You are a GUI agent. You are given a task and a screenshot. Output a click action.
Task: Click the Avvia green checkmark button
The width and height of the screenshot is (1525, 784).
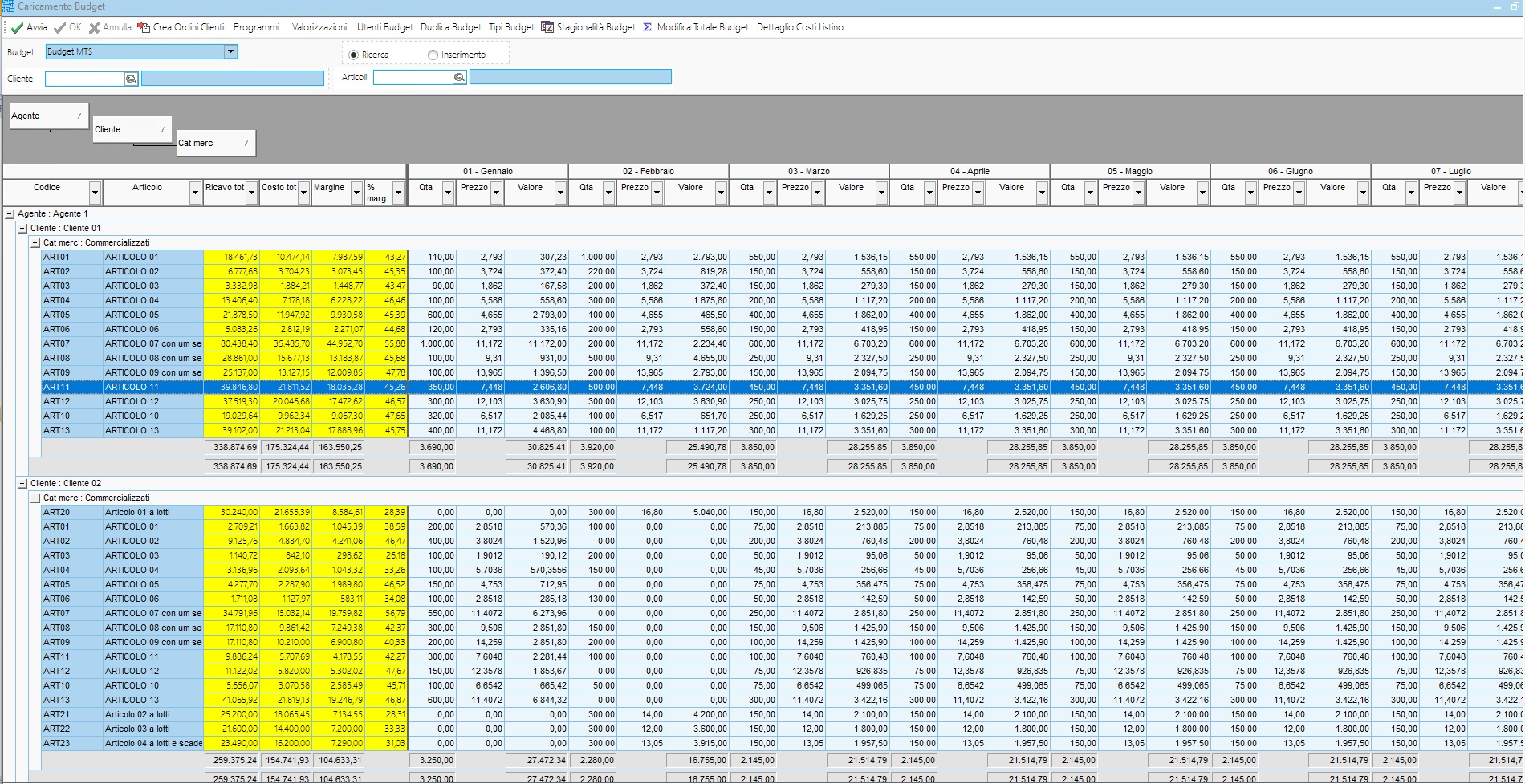pos(29,27)
